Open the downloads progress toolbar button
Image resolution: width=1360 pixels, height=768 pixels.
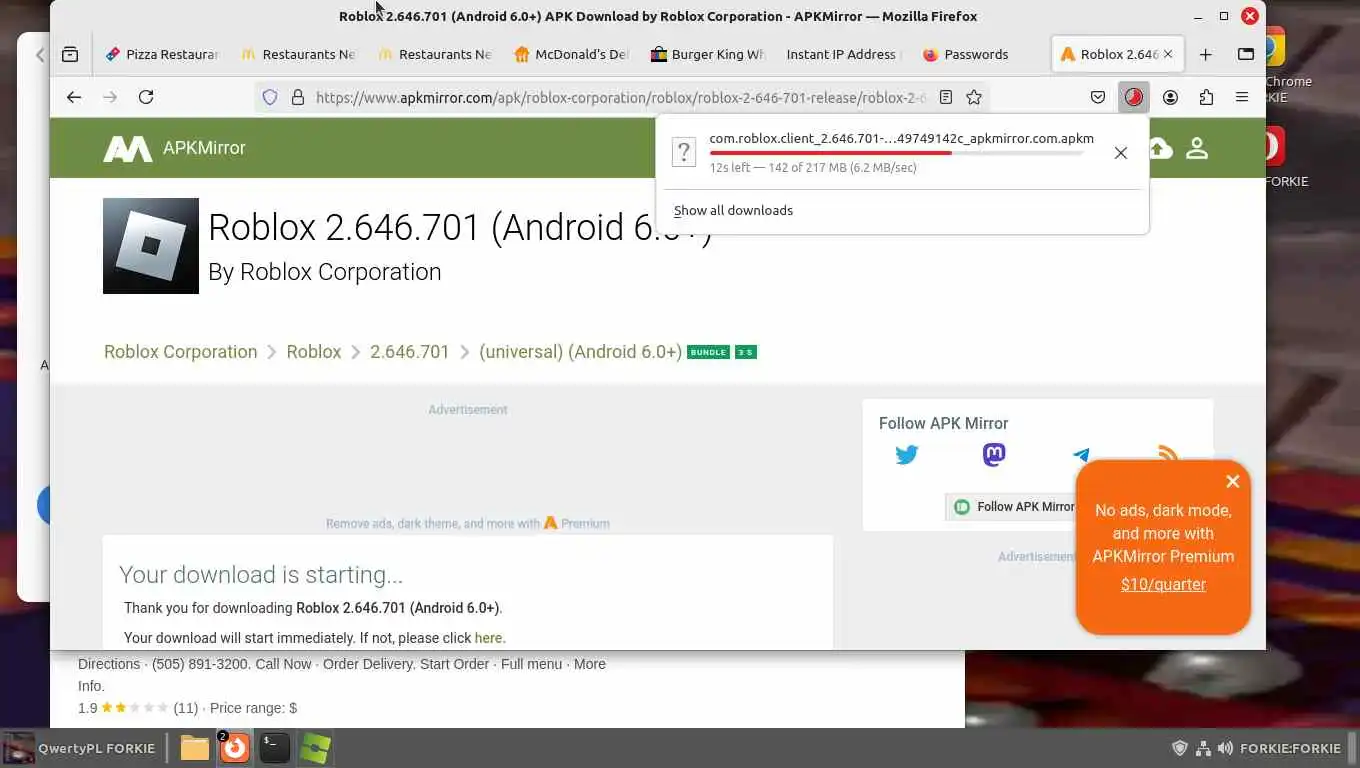[1134, 97]
